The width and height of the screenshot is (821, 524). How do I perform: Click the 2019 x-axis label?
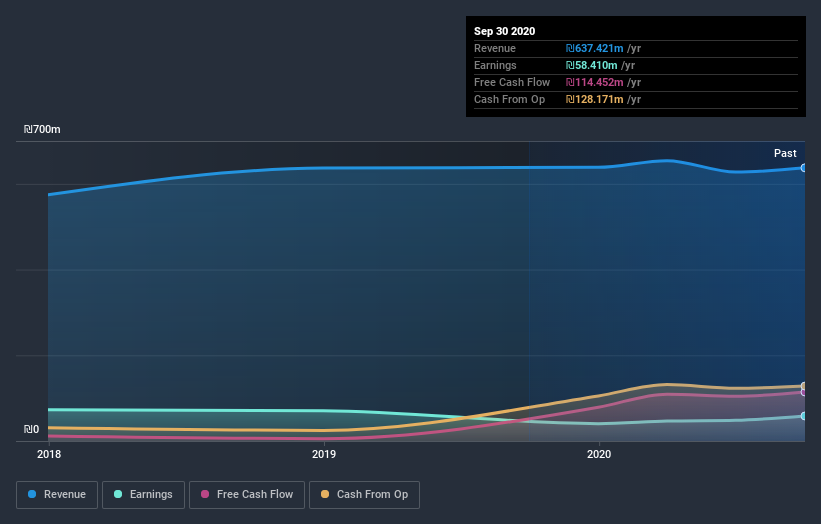tap(324, 454)
